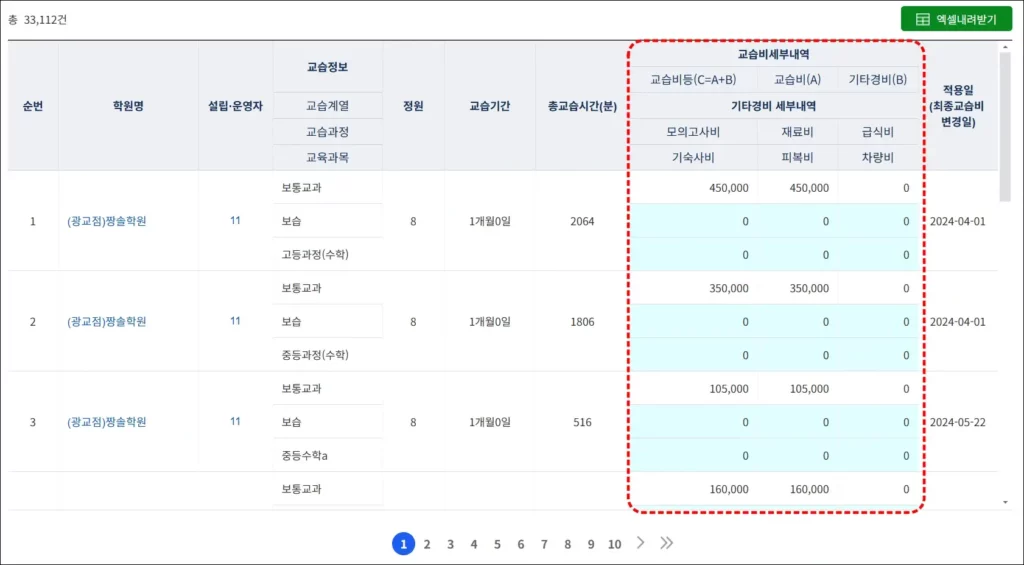The height and width of the screenshot is (565, 1024).
Task: Click operator link 11 in row 3
Action: (235, 421)
